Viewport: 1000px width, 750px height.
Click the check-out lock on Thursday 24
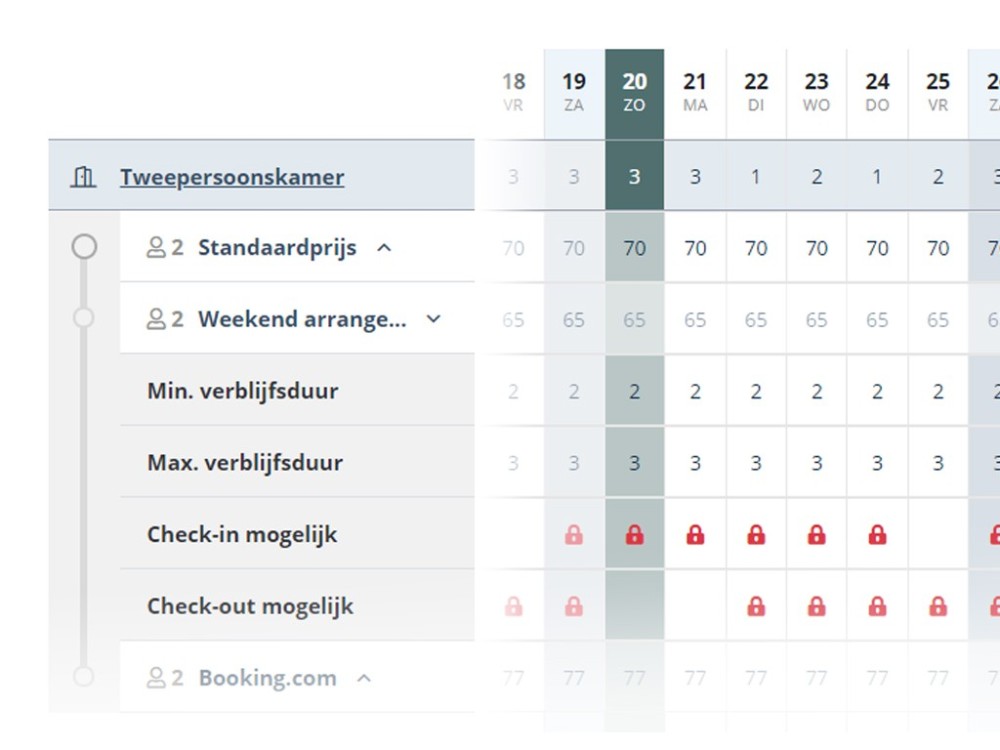877,606
